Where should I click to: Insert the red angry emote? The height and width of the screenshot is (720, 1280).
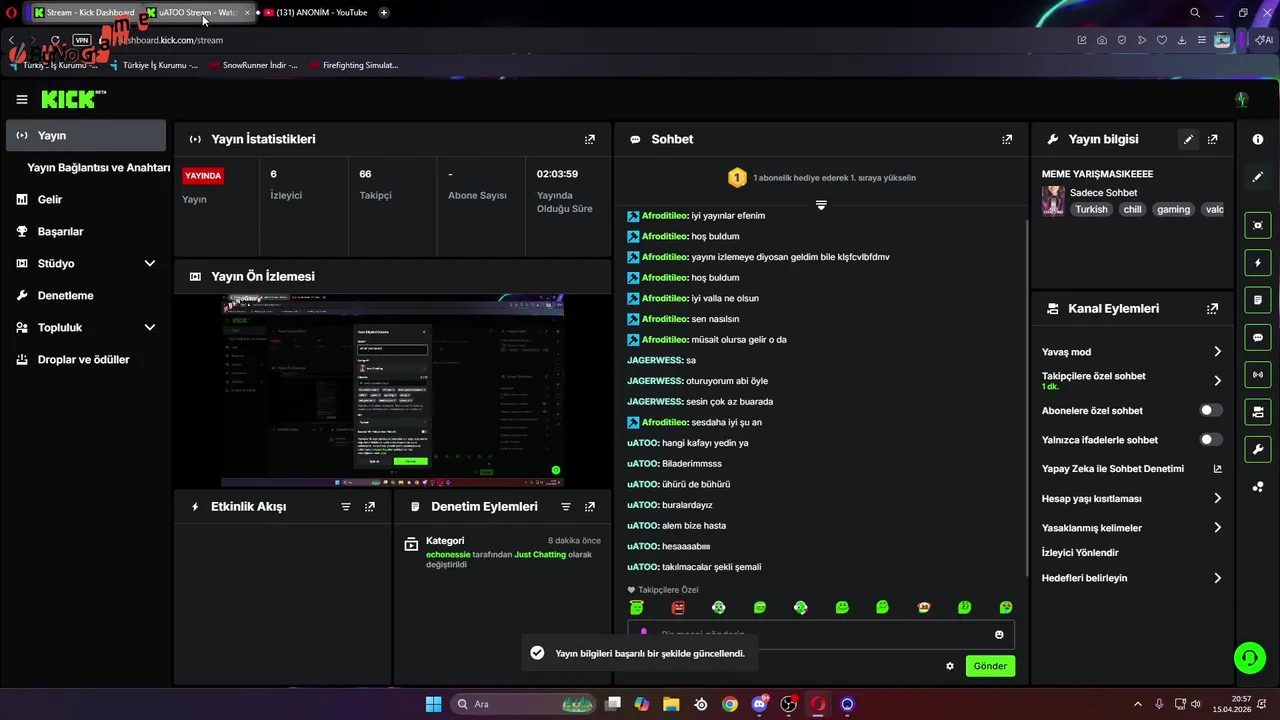pyautogui.click(x=678, y=607)
